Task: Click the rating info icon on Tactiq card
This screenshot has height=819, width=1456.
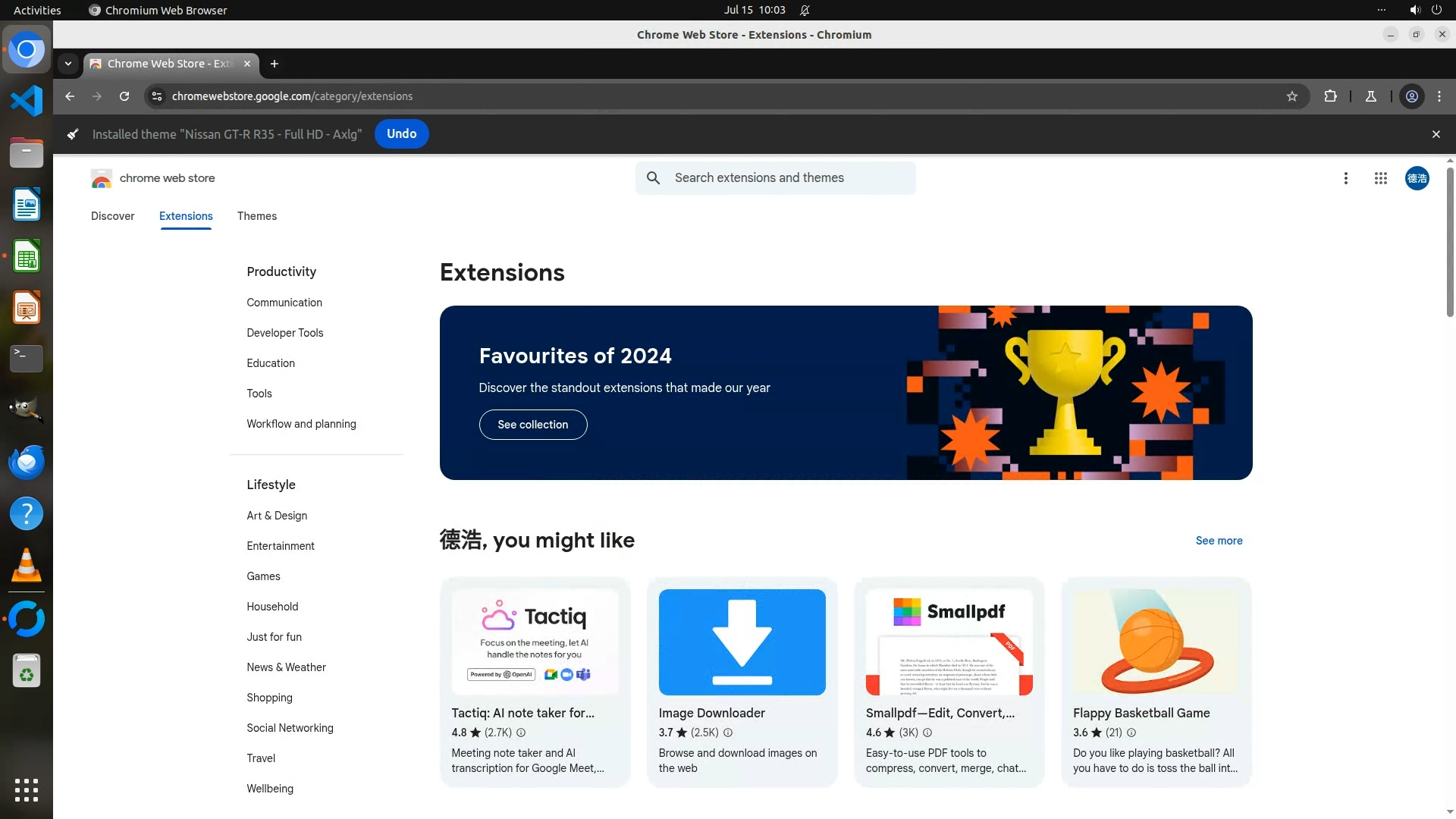Action: 521,733
